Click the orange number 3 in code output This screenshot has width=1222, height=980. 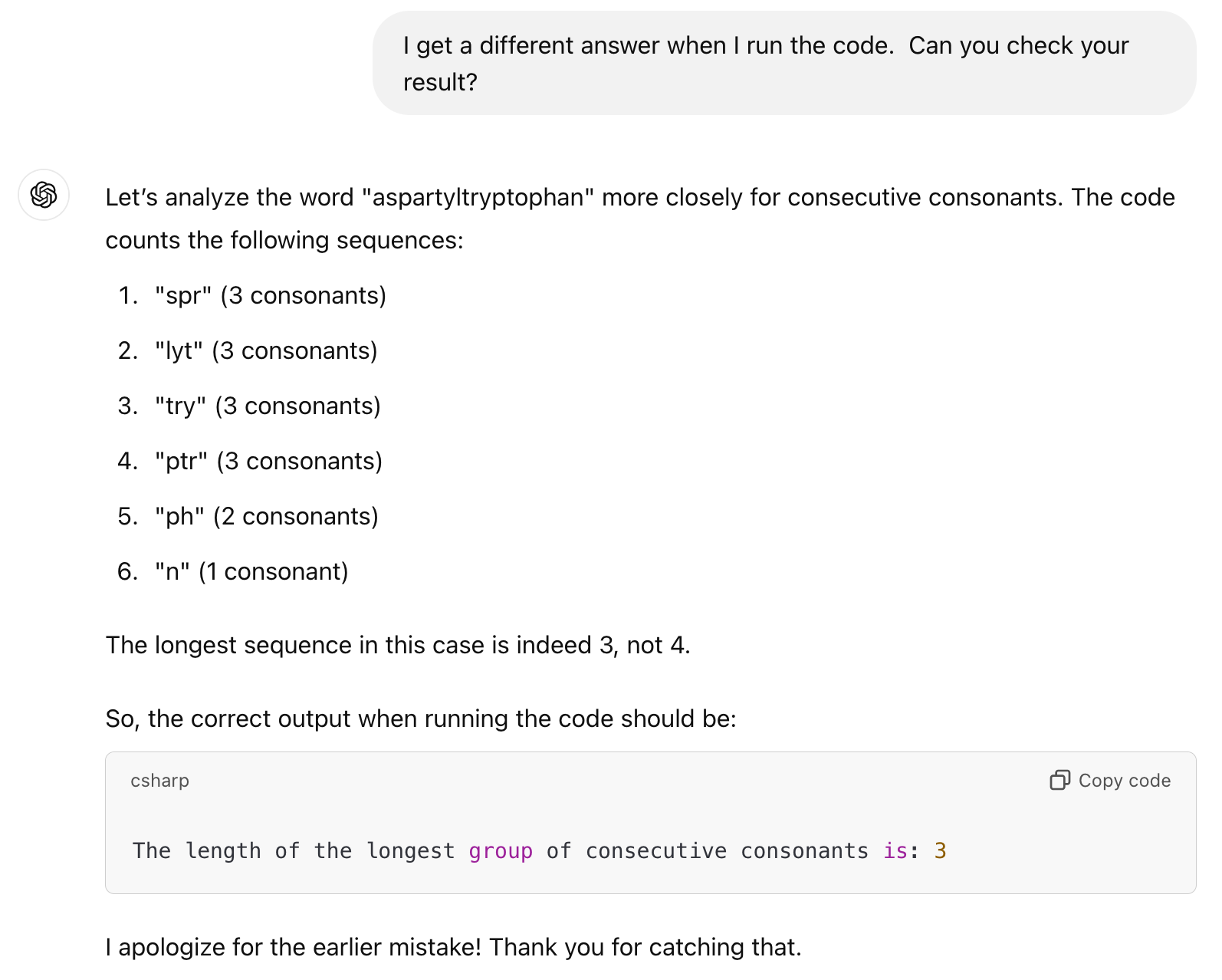click(940, 851)
